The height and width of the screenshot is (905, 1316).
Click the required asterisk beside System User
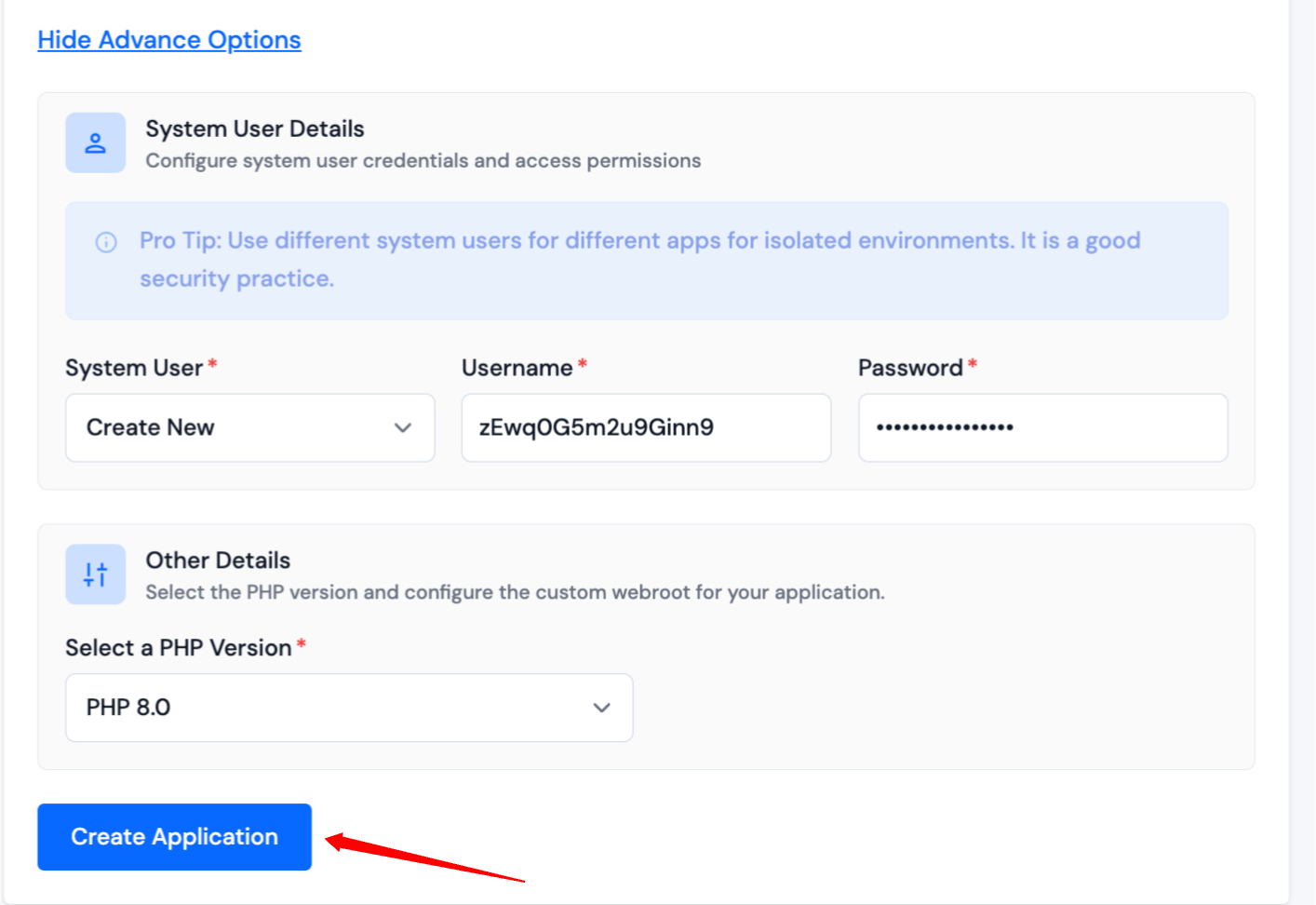point(212,365)
